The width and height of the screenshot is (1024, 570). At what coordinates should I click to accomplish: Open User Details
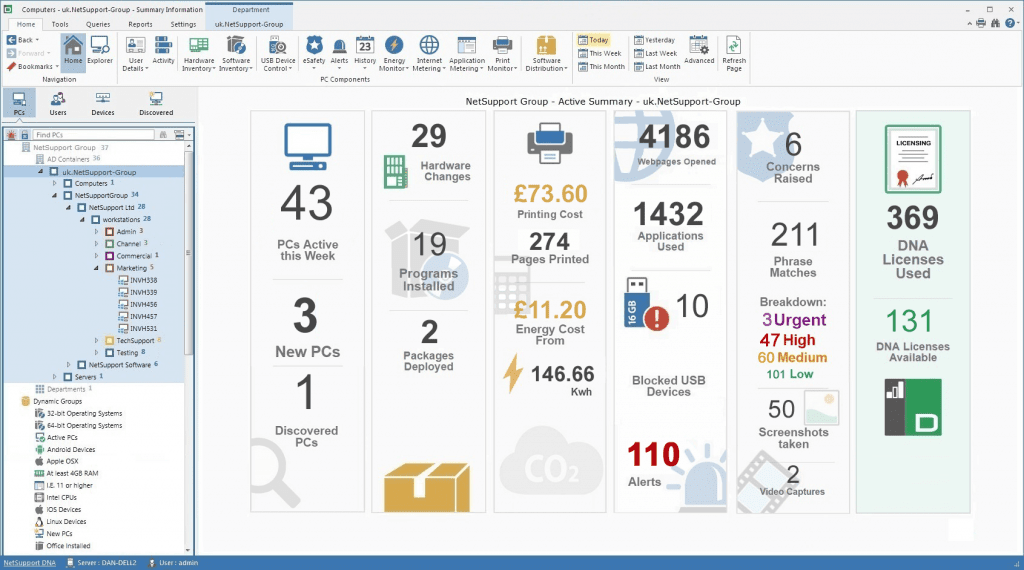(x=135, y=54)
